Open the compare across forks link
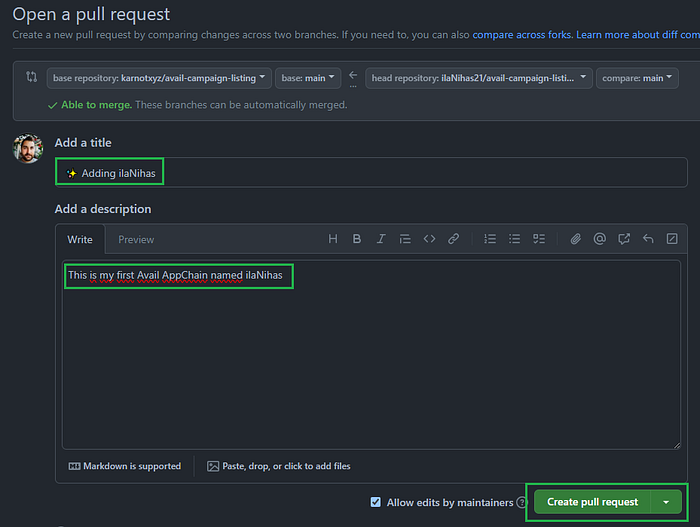700x527 pixels. tap(521, 35)
